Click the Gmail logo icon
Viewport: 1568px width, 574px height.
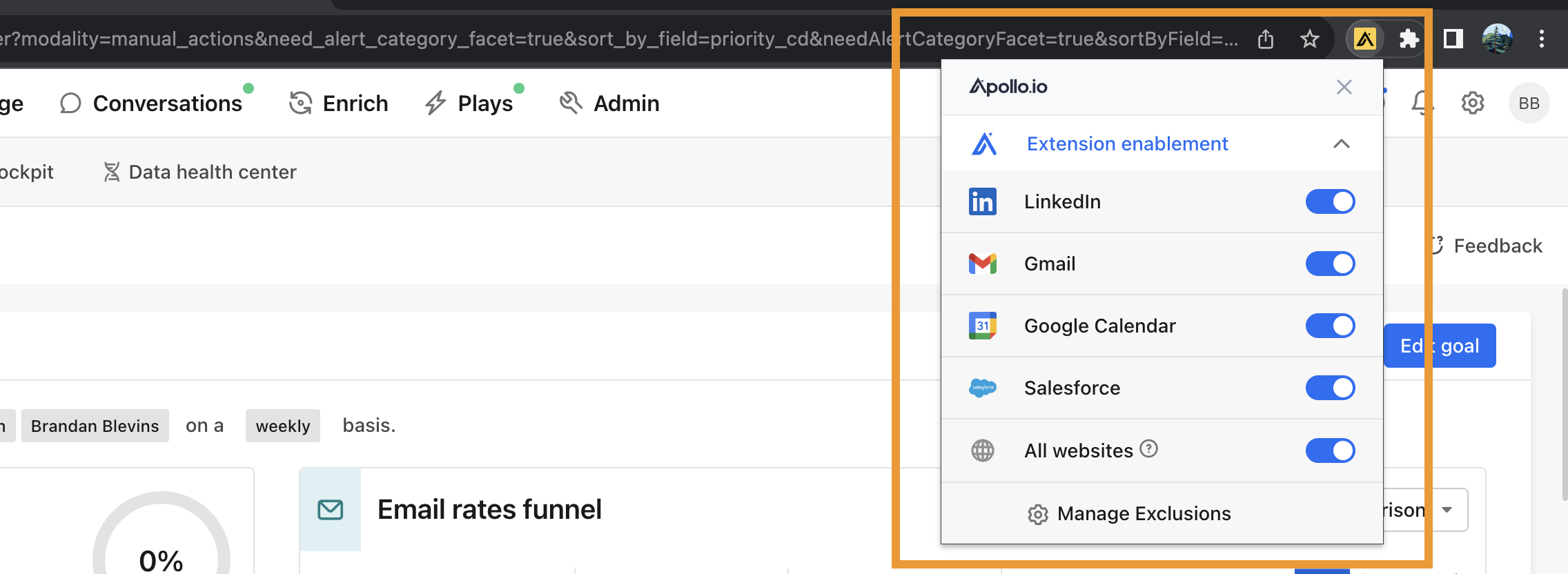(983, 264)
